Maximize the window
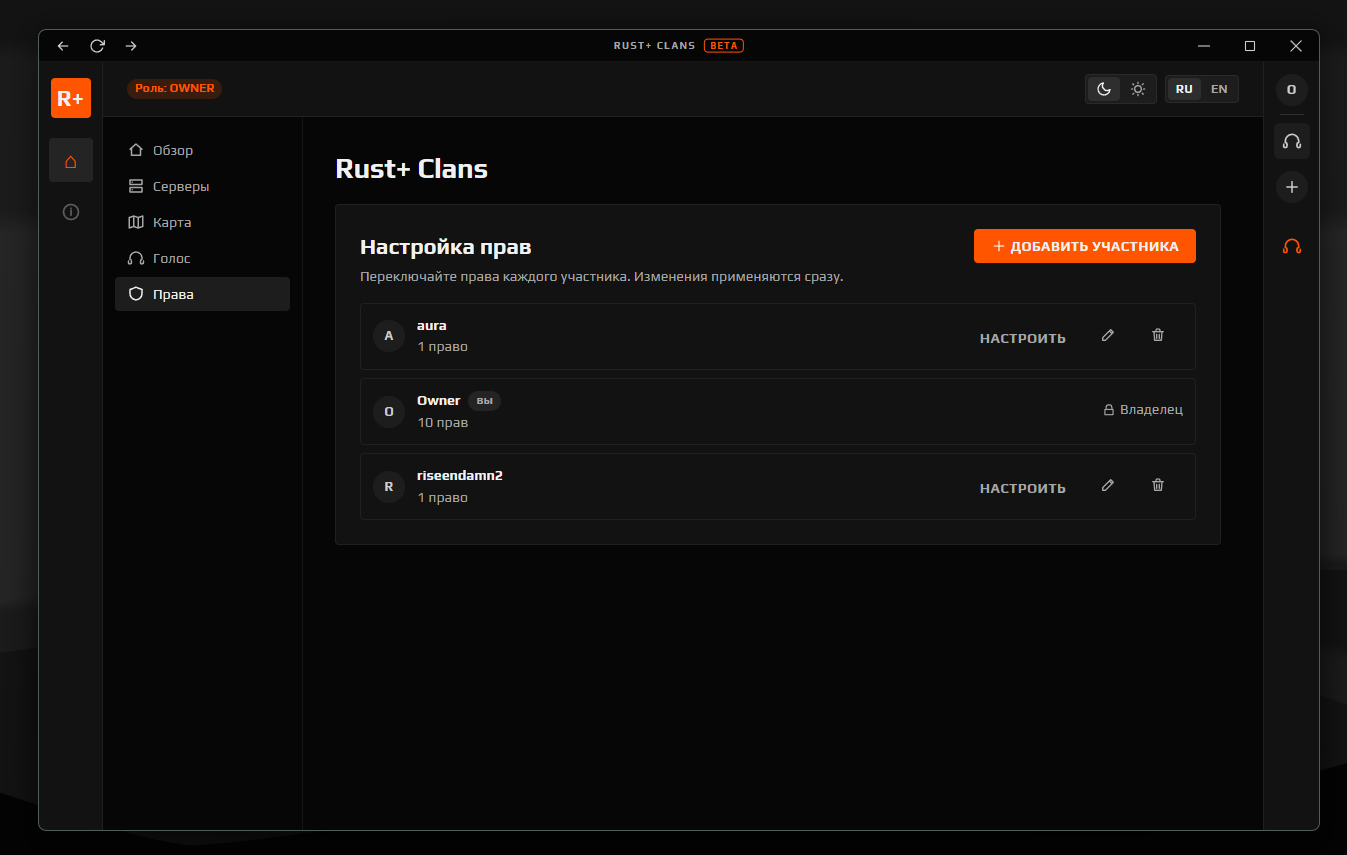Screen dimensions: 1347x855 [1250, 46]
